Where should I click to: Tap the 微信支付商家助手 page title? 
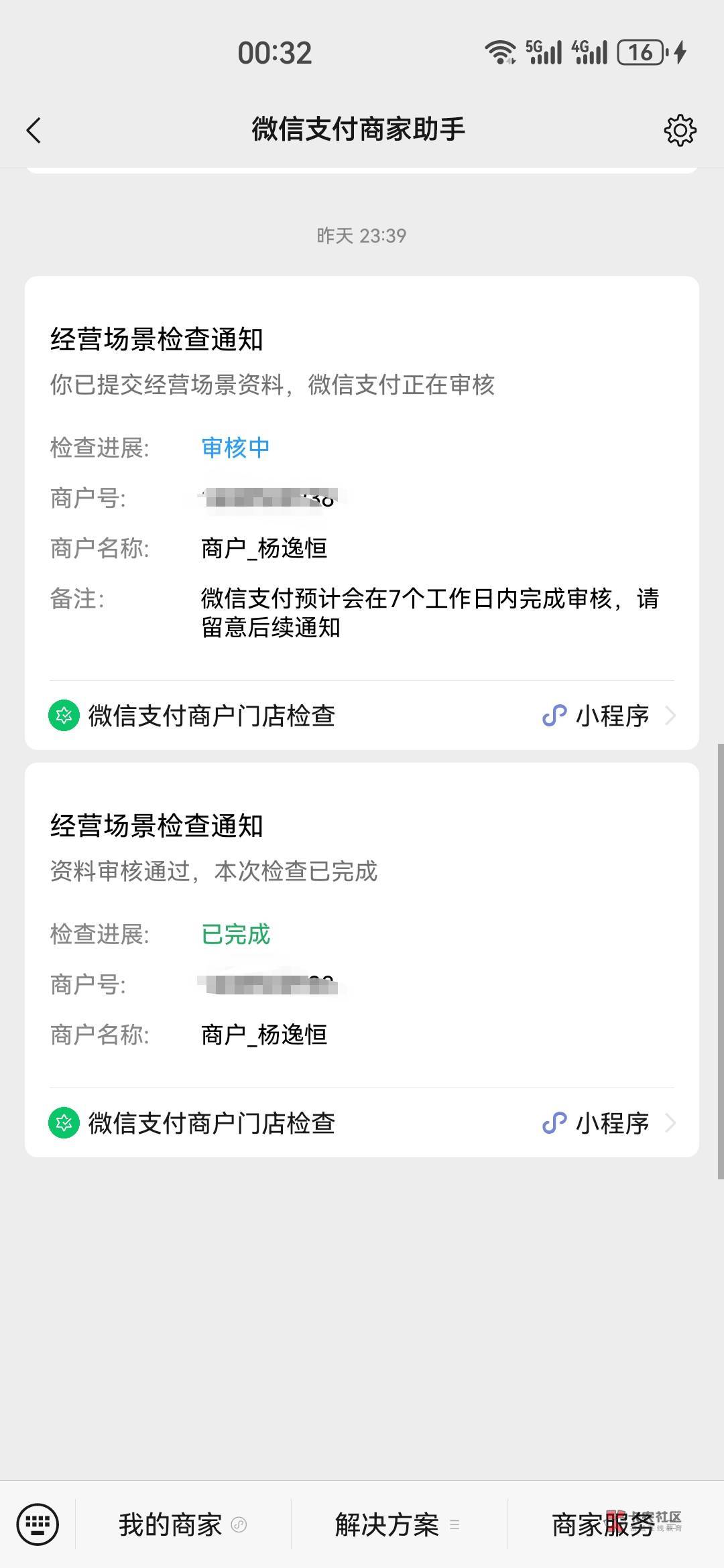coord(358,129)
